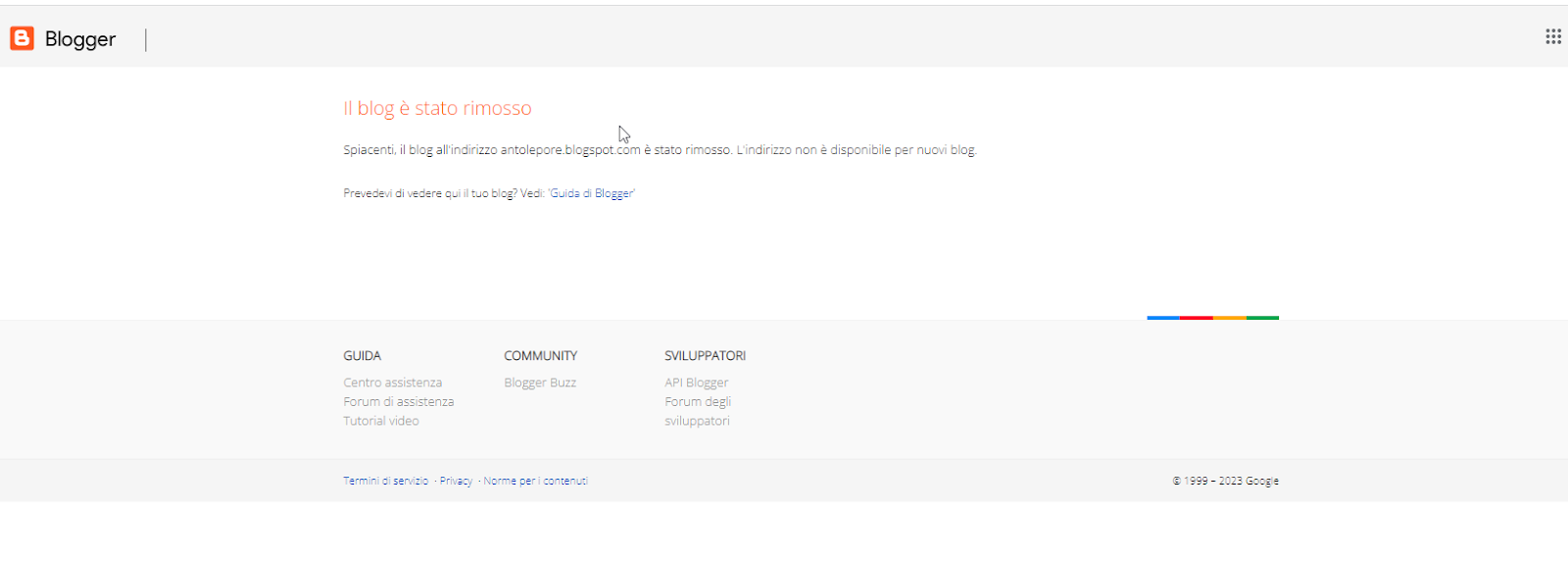1568x563 pixels.
Task: Open the 'Guida di Blogger' link
Action: (x=592, y=193)
